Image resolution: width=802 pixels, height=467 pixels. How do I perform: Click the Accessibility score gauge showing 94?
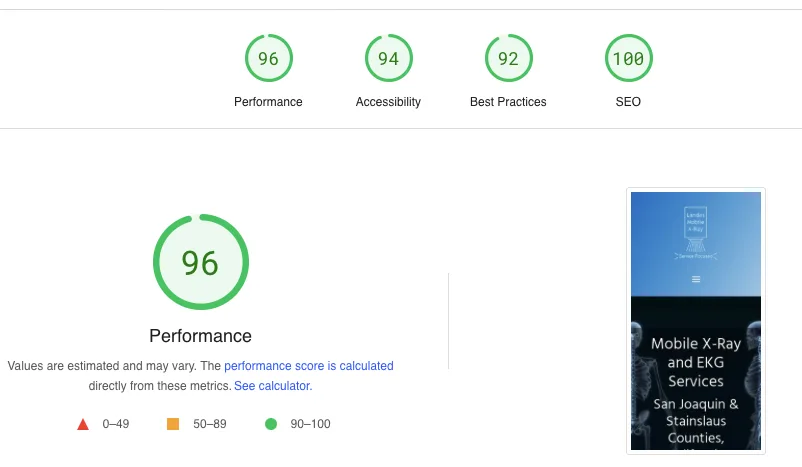coord(389,58)
